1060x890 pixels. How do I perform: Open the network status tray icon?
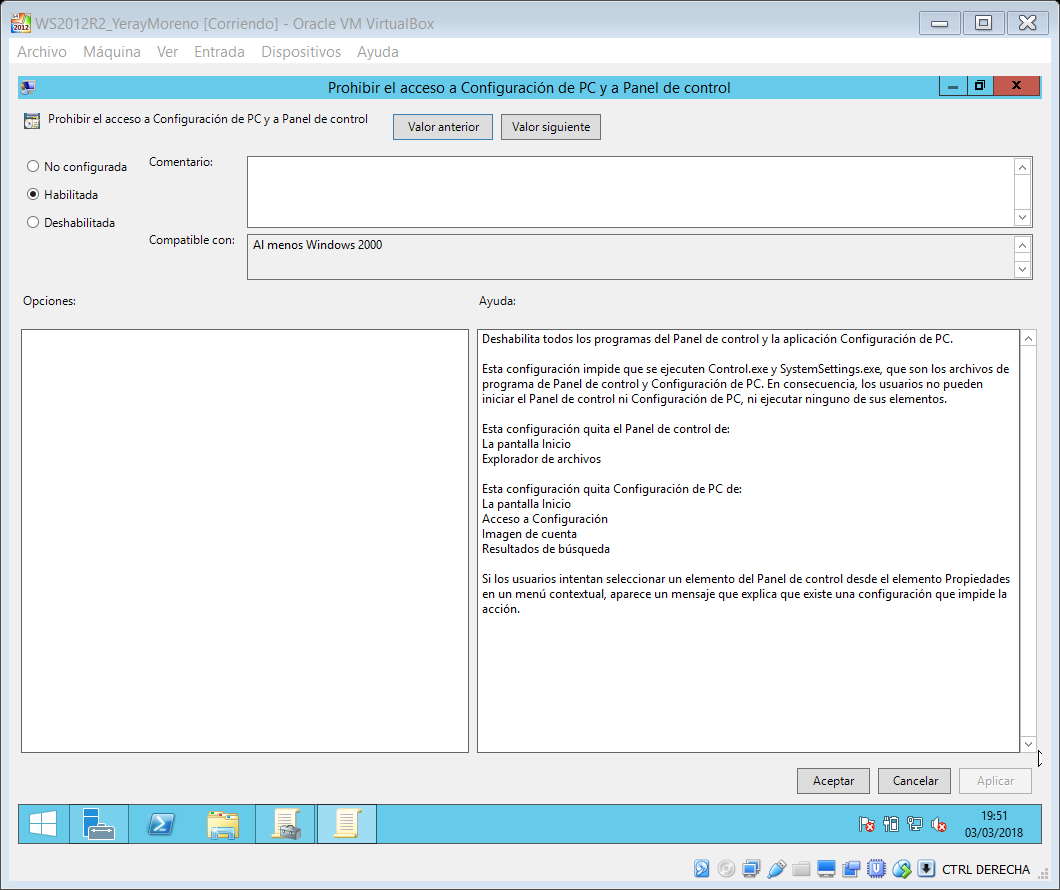(915, 824)
